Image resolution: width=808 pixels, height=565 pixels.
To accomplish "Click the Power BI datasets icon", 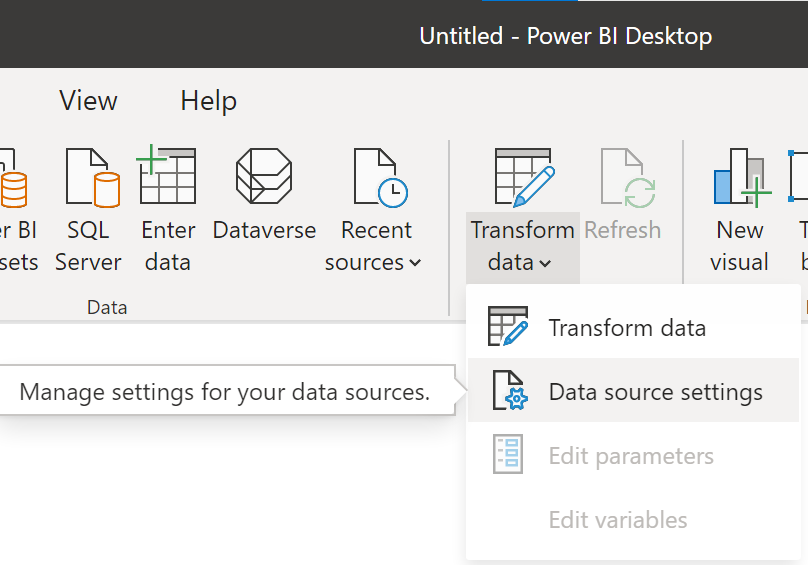I will [11, 177].
